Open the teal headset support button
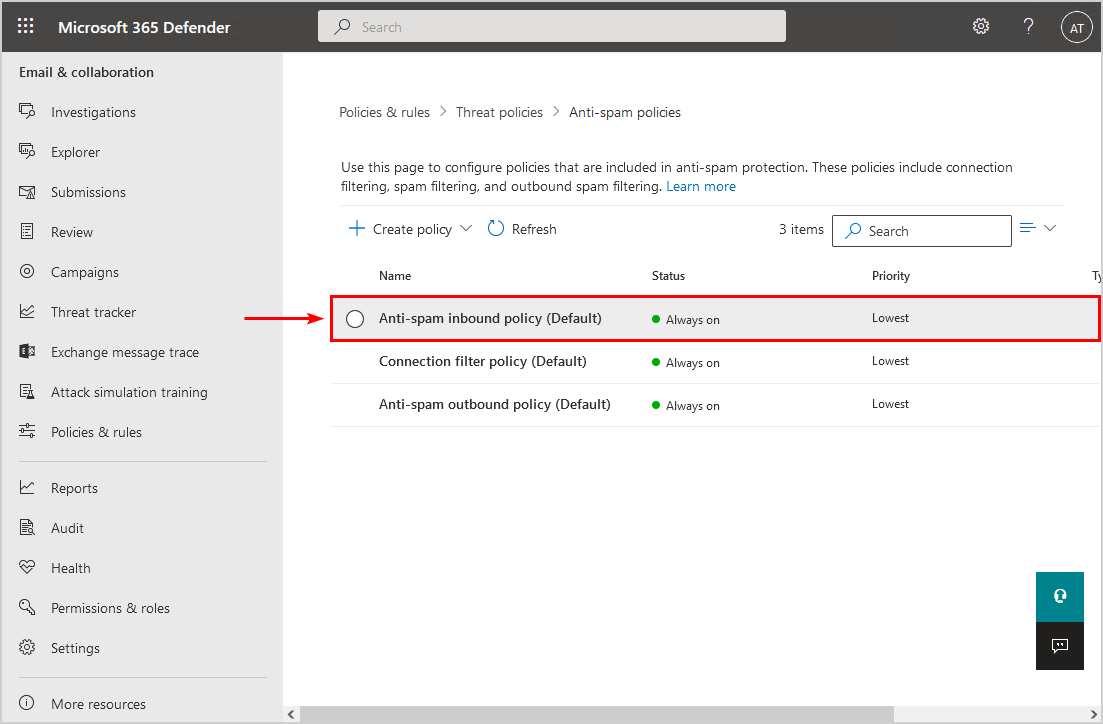This screenshot has height=724, width=1103. (1059, 597)
